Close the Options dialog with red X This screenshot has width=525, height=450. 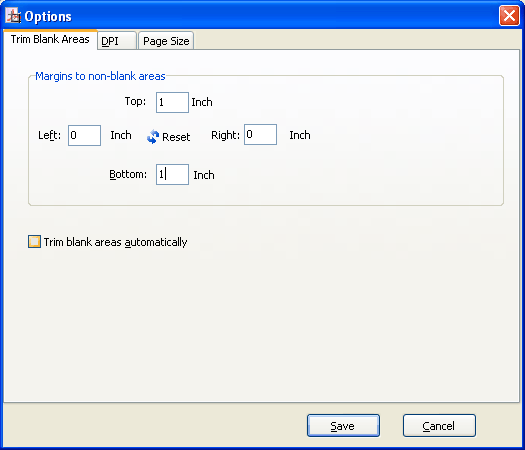click(x=509, y=16)
